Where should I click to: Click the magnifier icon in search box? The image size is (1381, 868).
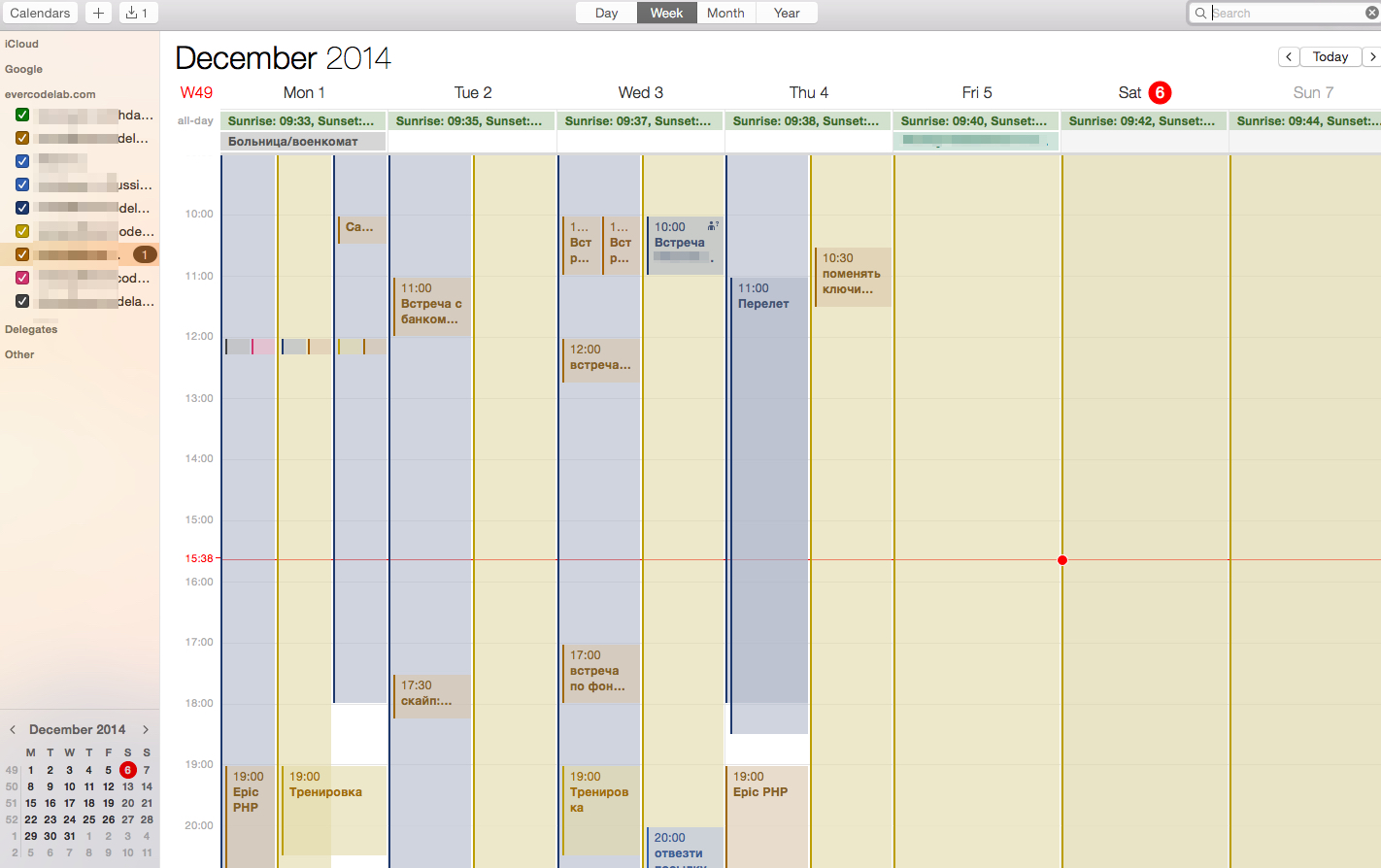(1201, 13)
